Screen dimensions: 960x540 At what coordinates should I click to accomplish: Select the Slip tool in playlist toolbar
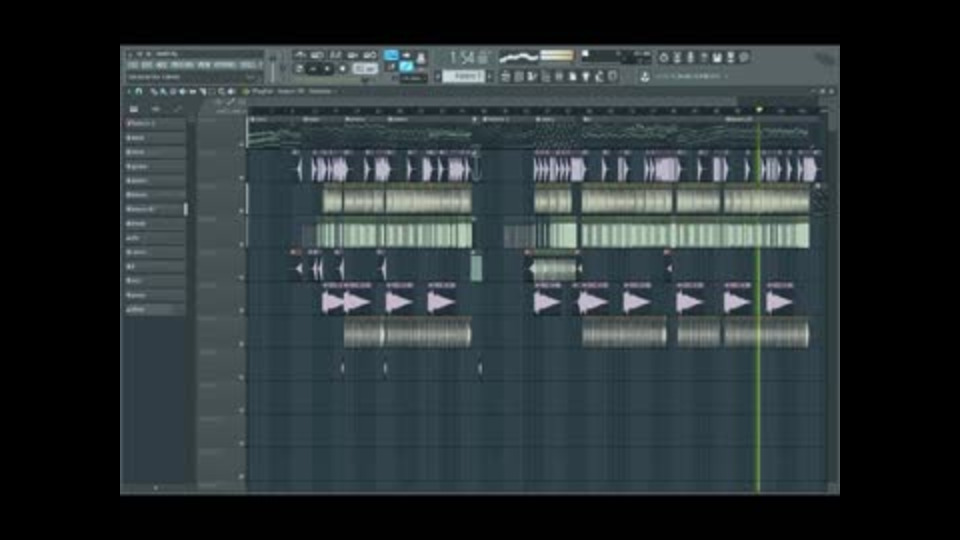click(192, 91)
